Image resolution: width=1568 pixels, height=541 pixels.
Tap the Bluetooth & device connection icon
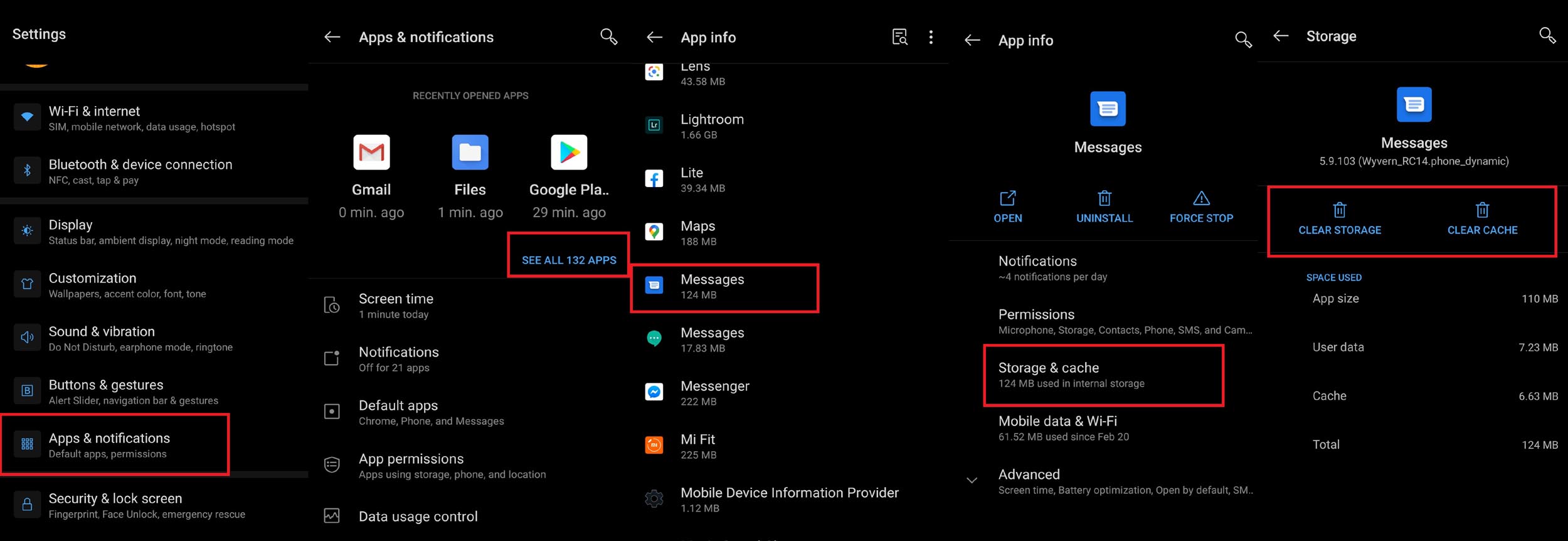[27, 171]
